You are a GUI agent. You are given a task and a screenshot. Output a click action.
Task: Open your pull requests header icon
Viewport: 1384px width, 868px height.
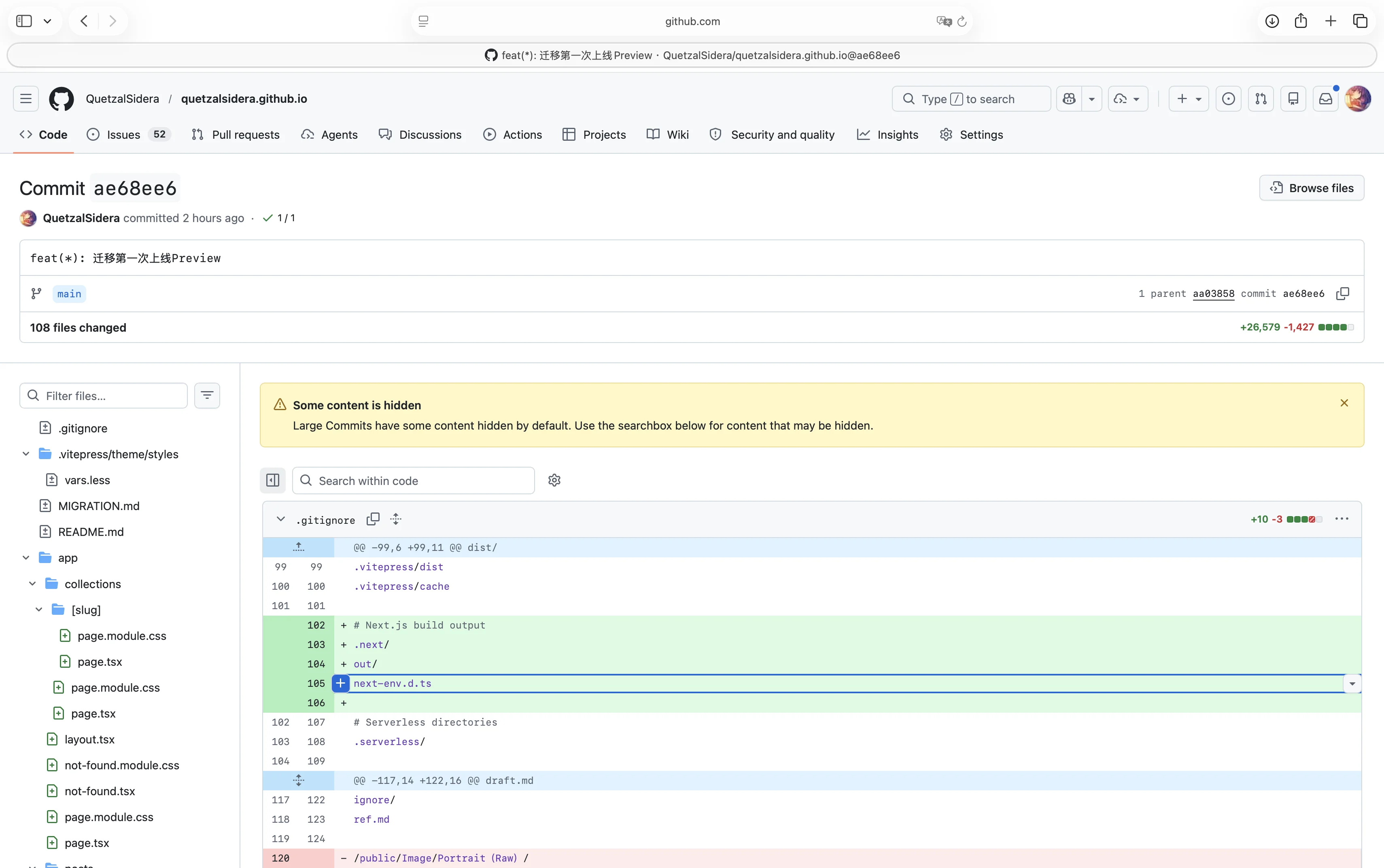point(1261,99)
